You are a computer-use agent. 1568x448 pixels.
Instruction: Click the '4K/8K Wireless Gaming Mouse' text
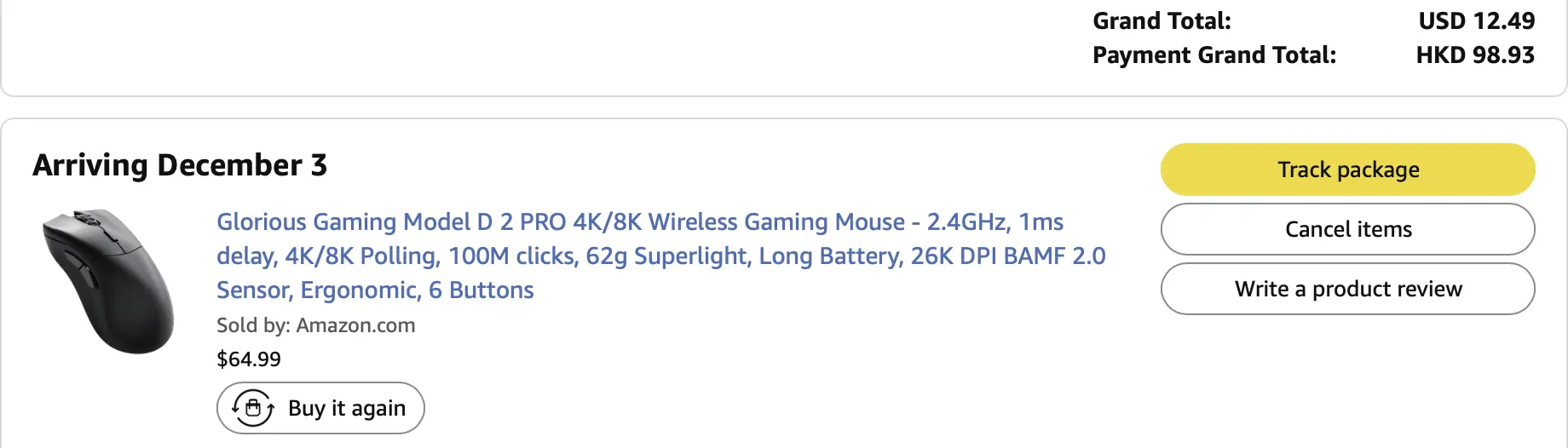[x=739, y=221]
